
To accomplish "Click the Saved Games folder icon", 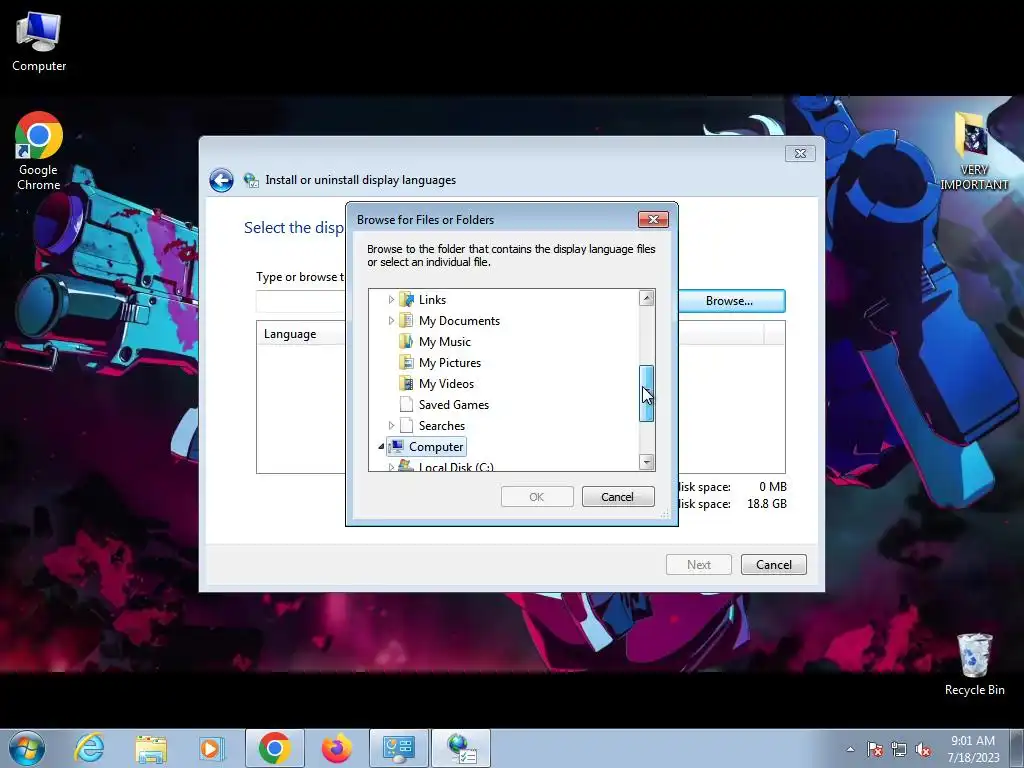I will 406,404.
